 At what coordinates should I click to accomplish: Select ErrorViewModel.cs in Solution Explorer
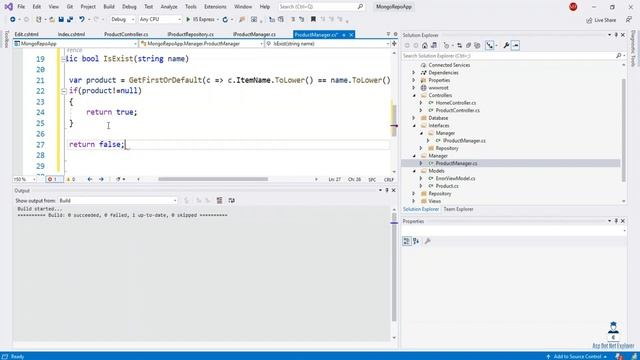[455, 178]
